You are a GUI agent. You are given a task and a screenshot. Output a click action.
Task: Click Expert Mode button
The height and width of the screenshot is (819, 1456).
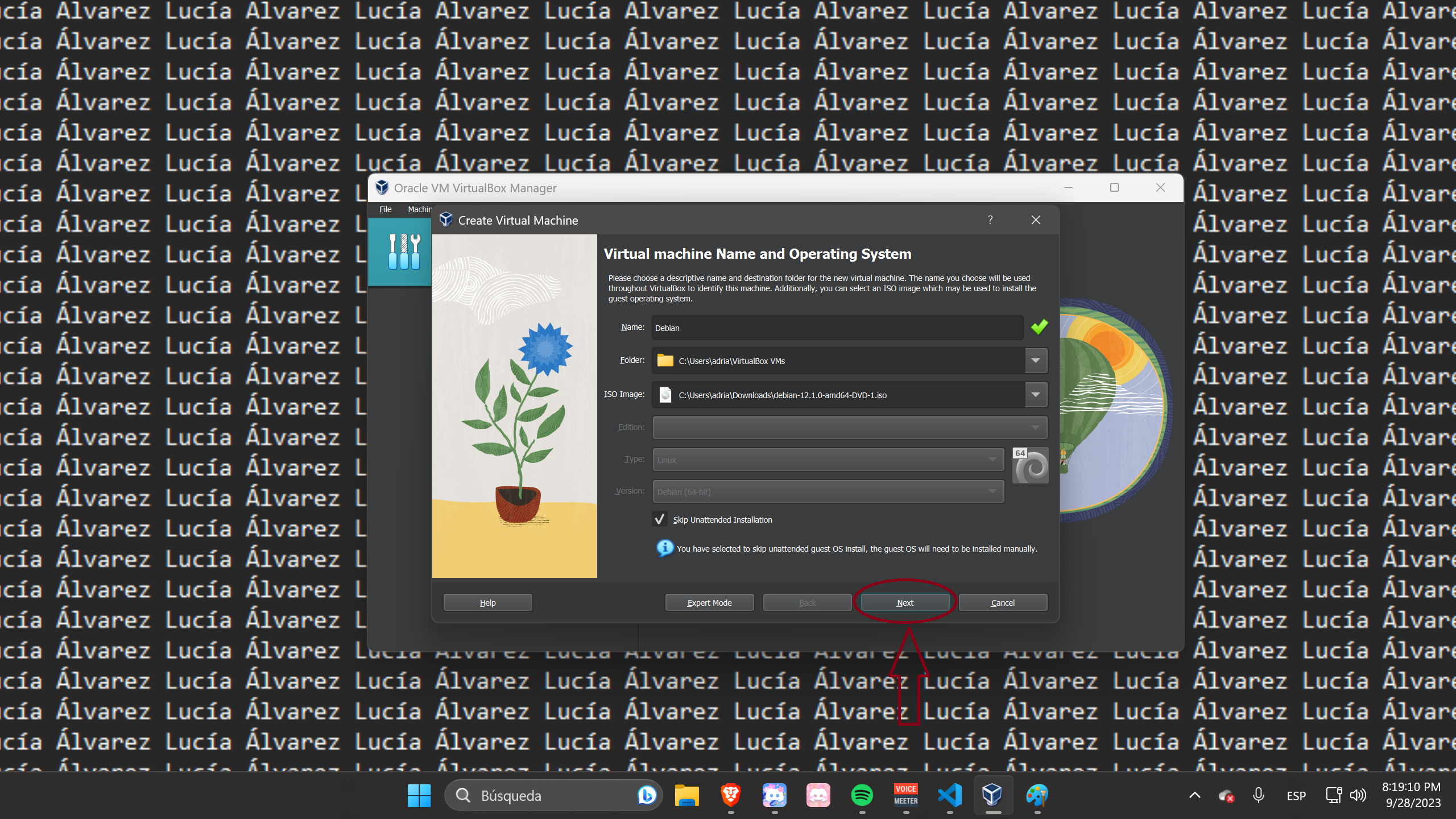(x=709, y=602)
